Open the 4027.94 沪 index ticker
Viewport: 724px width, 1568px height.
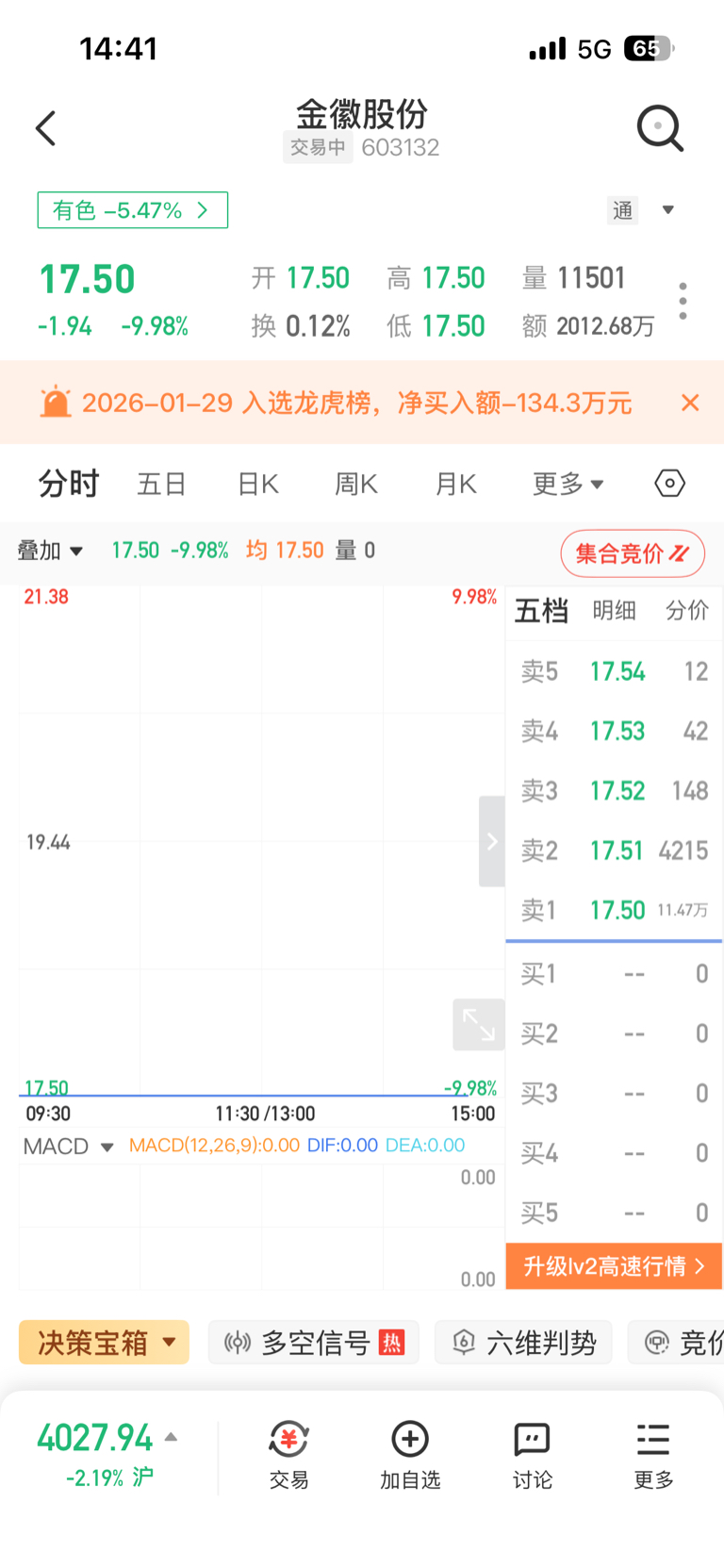(x=108, y=1455)
